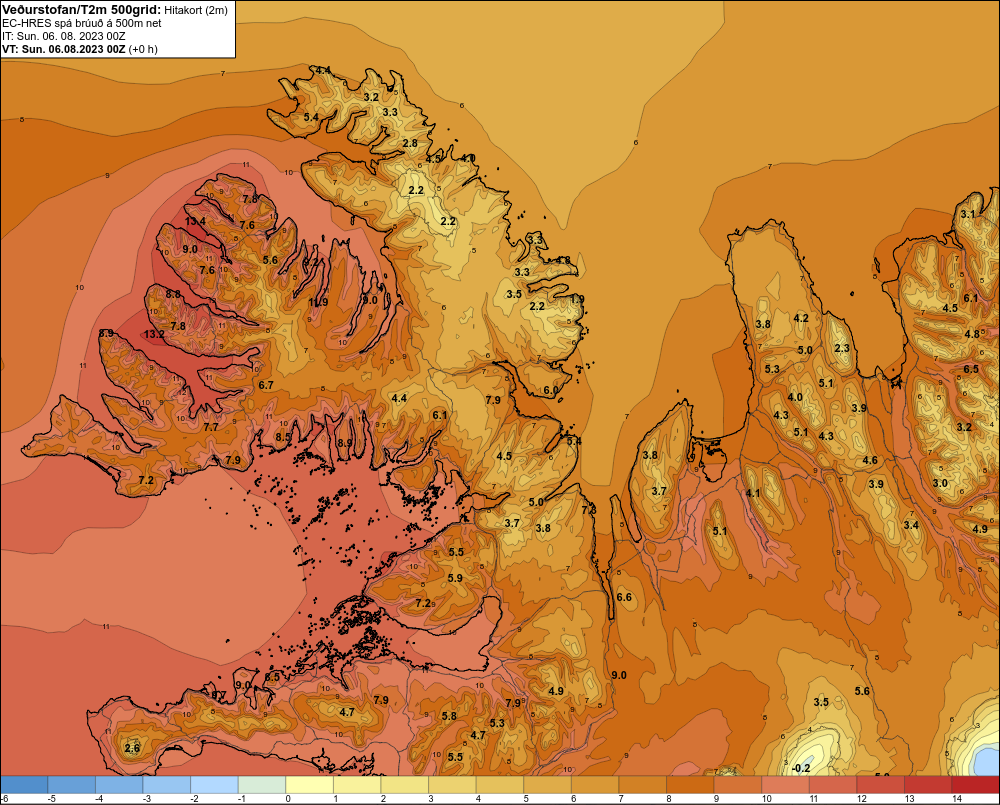This screenshot has width=1000, height=805.
Task: Select the legend color swatch between 13 and 14
Action: [x=929, y=785]
